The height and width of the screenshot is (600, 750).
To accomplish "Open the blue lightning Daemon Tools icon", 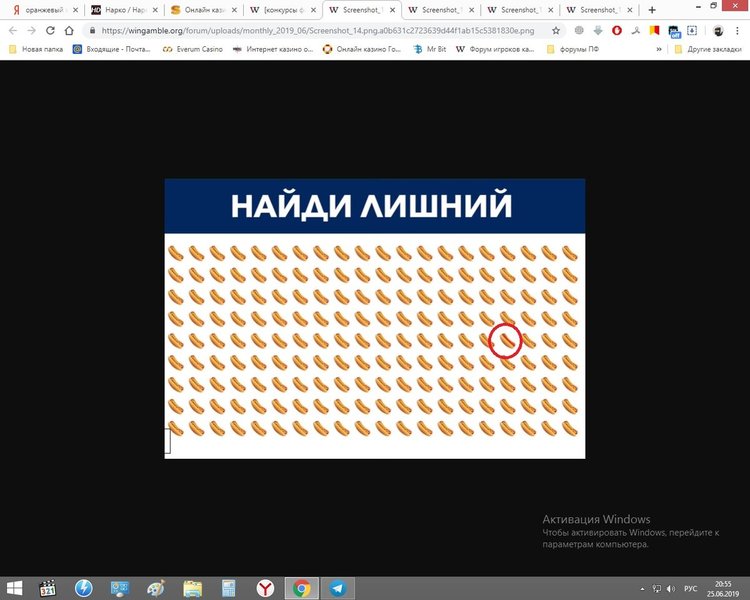I will [84, 588].
